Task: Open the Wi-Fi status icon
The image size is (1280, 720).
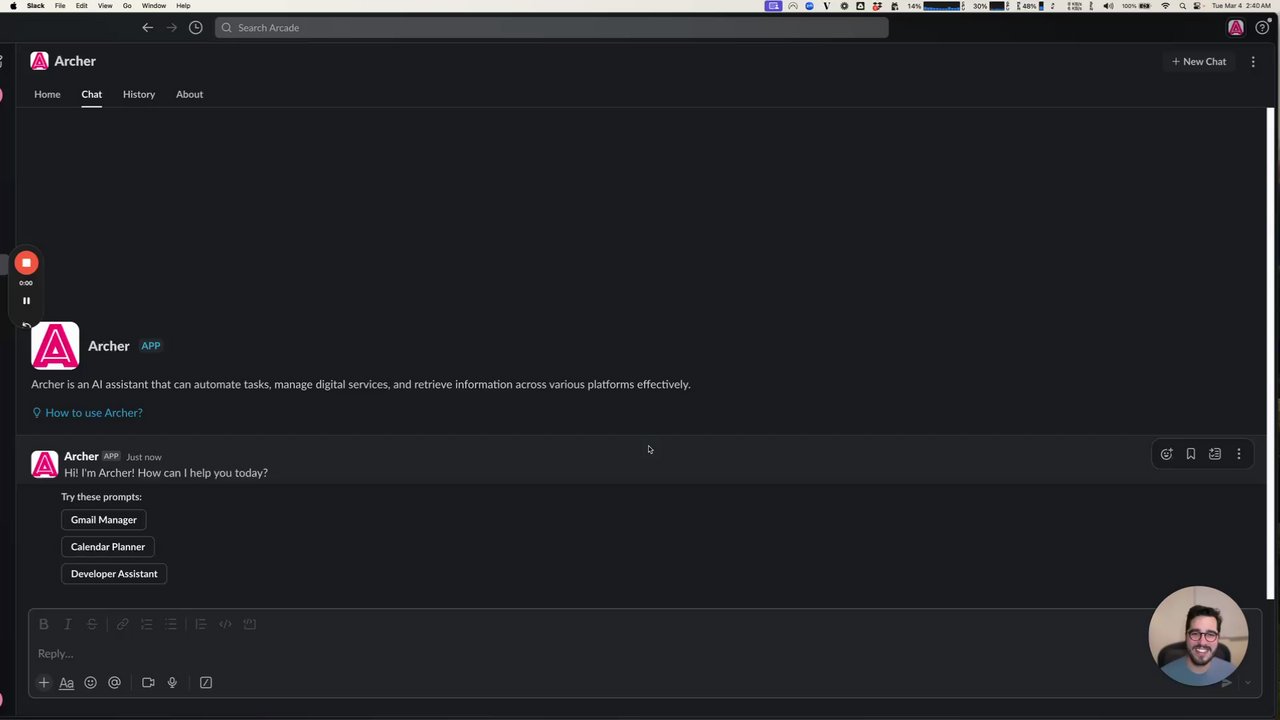Action: point(1165,6)
